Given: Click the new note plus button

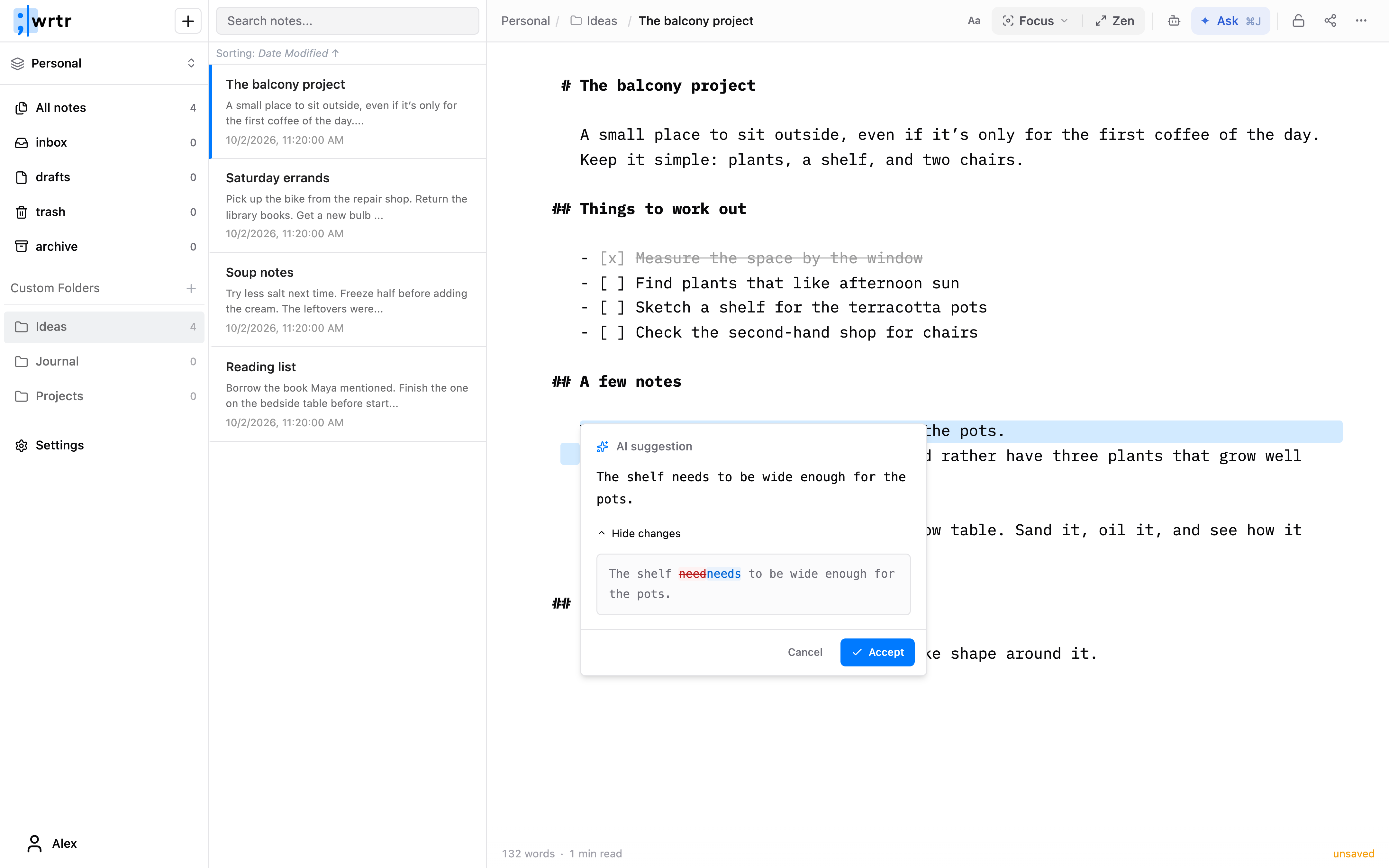Looking at the screenshot, I should coord(188,21).
